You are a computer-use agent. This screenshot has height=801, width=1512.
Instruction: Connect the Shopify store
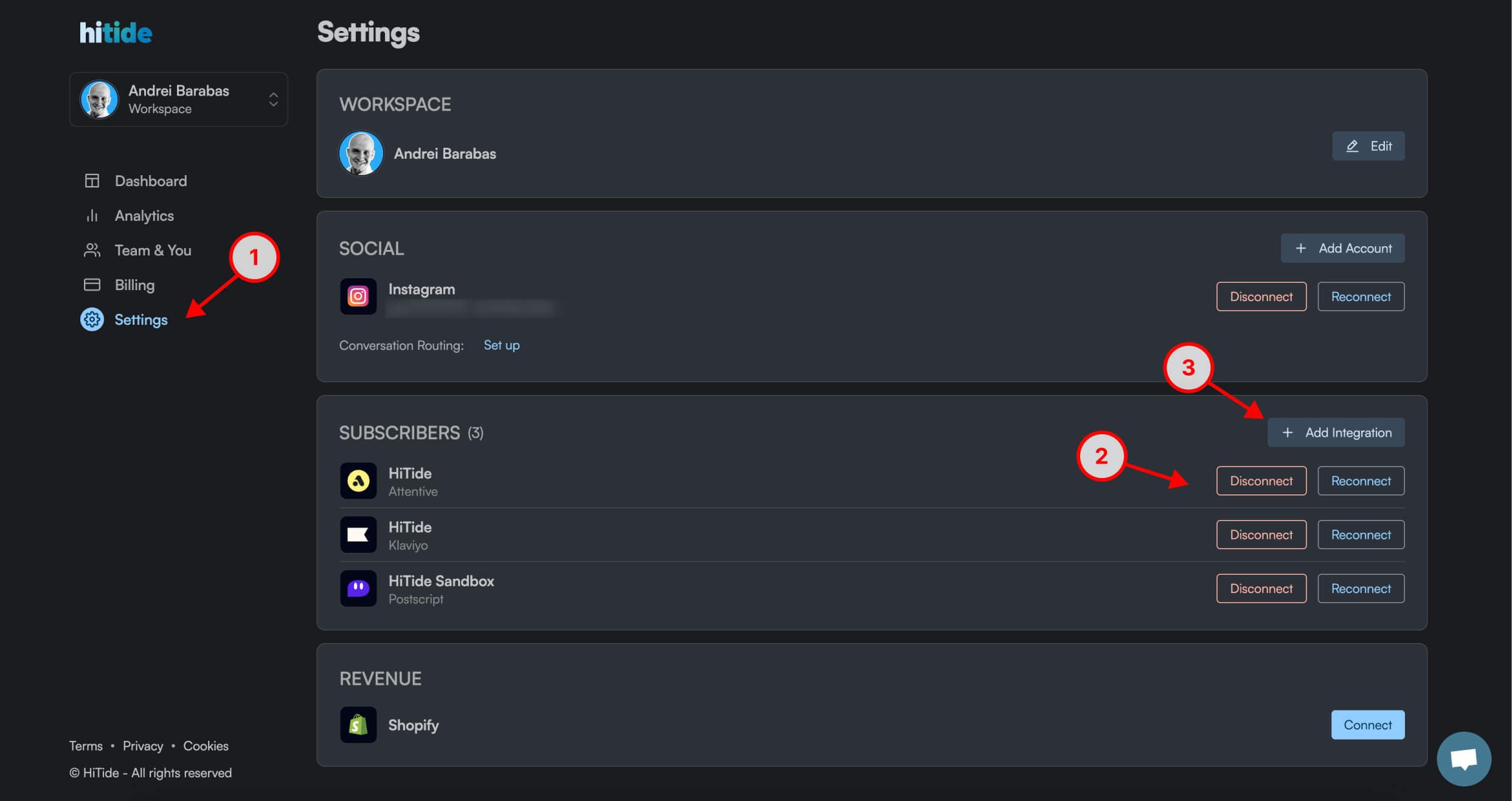point(1367,725)
